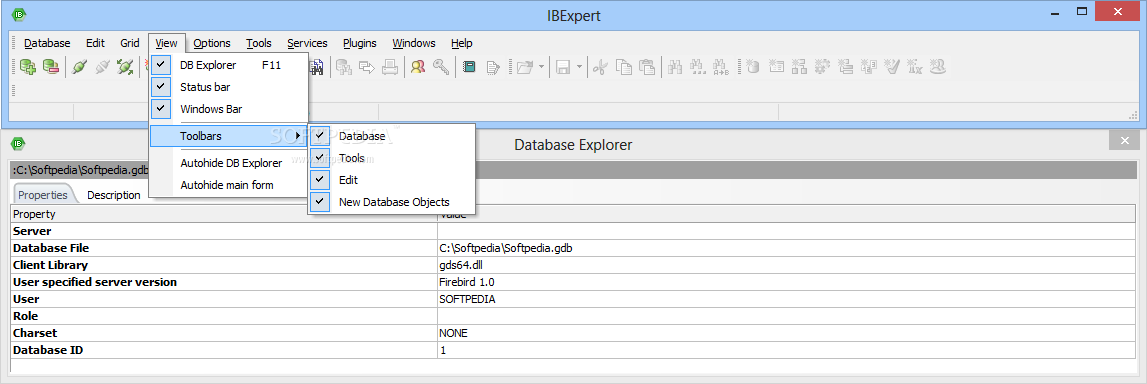
Task: Open the dropdown arrow beside the open folder icon
Action: coord(541,67)
